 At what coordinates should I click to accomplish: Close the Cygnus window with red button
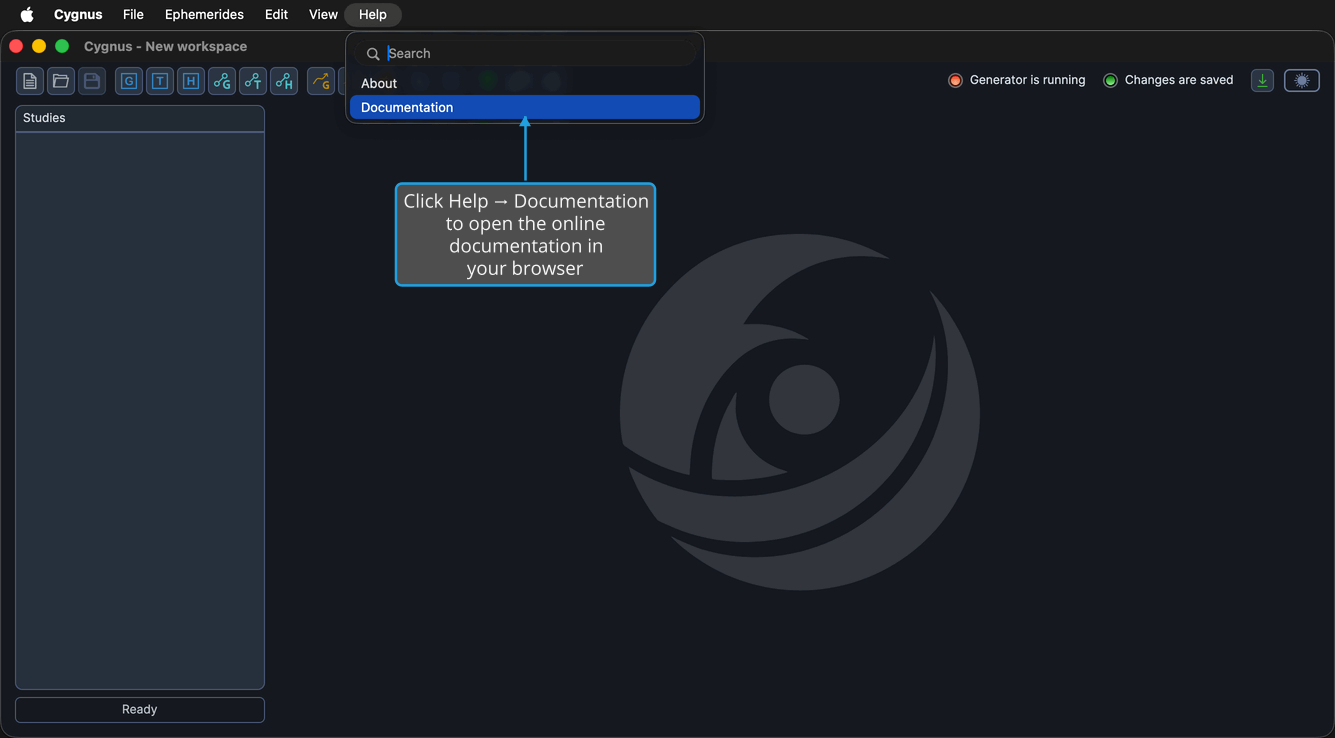pyautogui.click(x=16, y=46)
